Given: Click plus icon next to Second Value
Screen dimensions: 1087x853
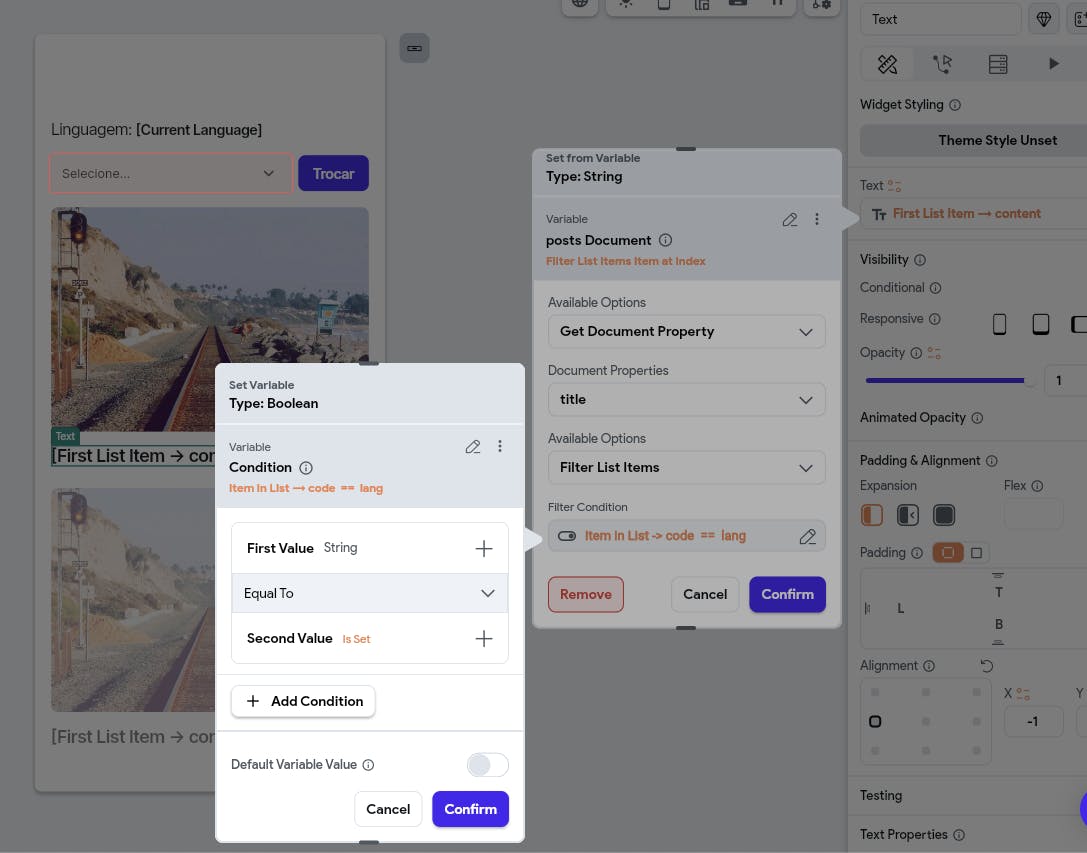Looking at the screenshot, I should point(484,638).
